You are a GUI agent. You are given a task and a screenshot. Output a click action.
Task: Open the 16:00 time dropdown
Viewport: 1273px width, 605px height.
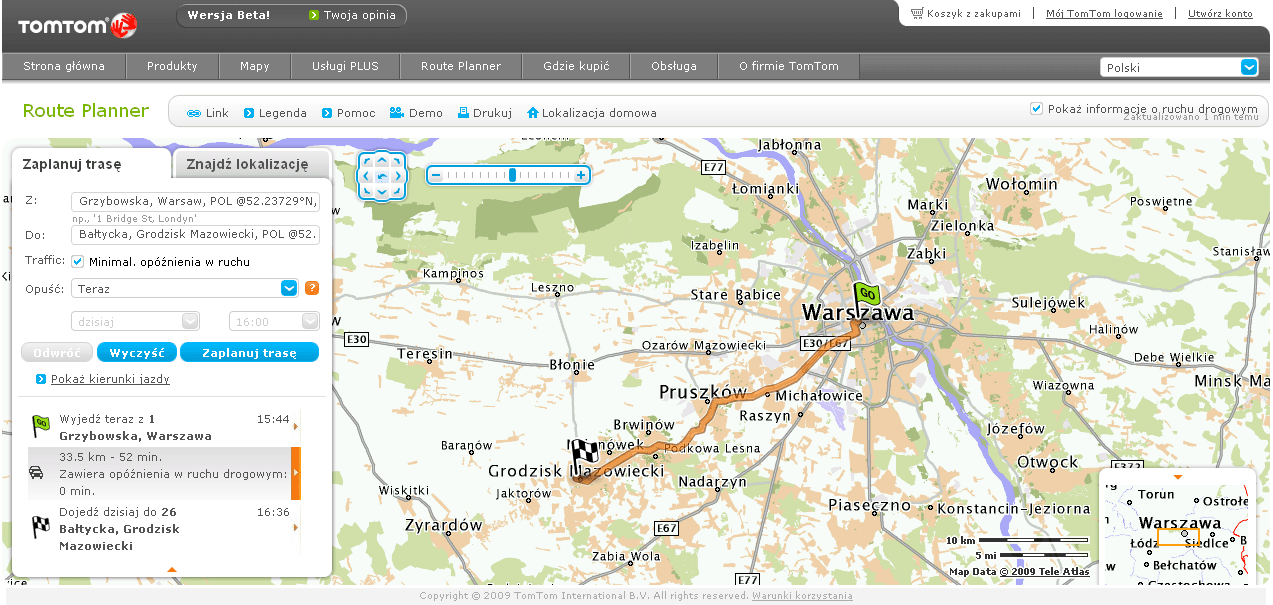tap(274, 321)
